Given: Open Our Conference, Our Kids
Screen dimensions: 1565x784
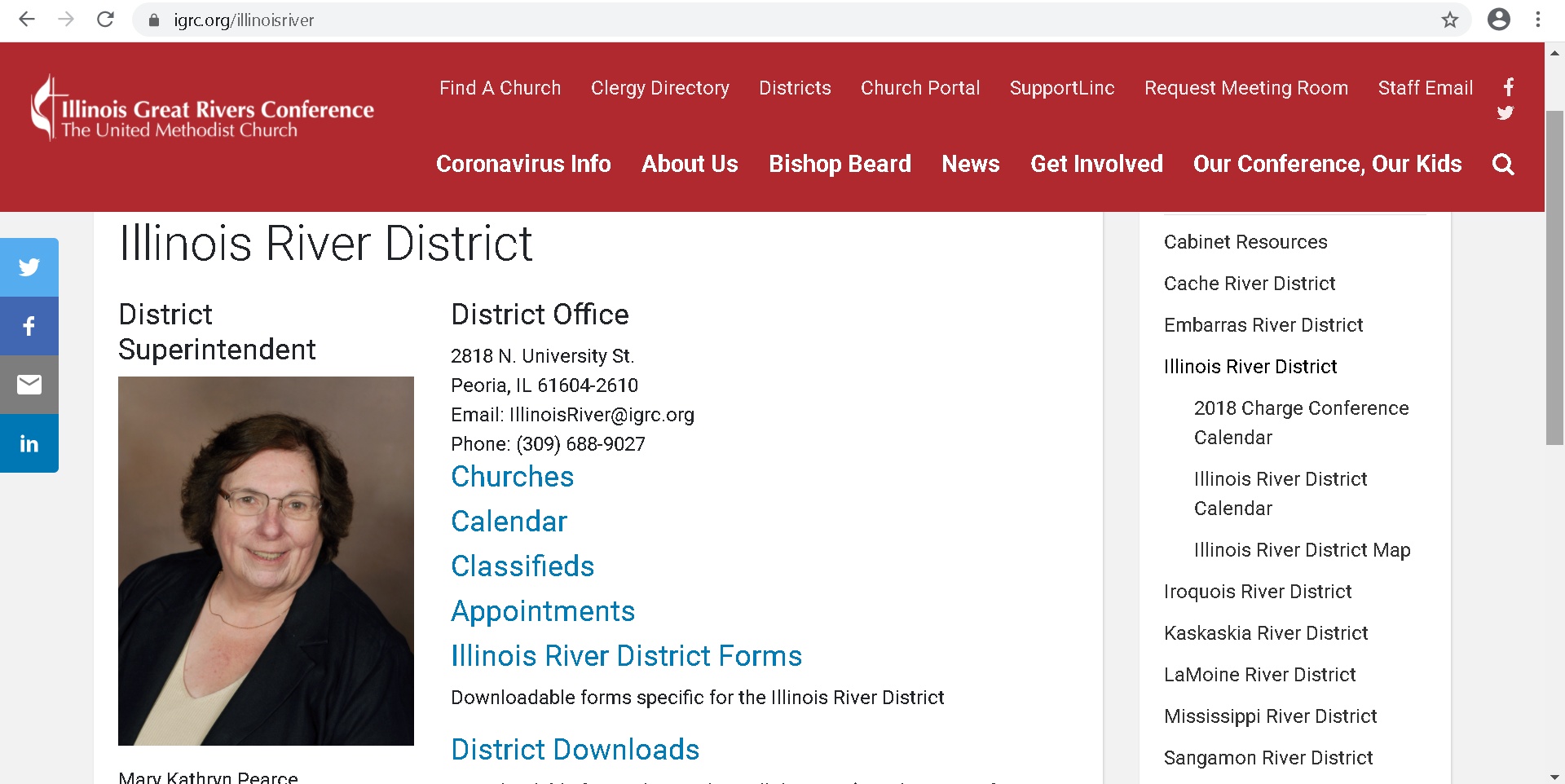Looking at the screenshot, I should tap(1327, 164).
